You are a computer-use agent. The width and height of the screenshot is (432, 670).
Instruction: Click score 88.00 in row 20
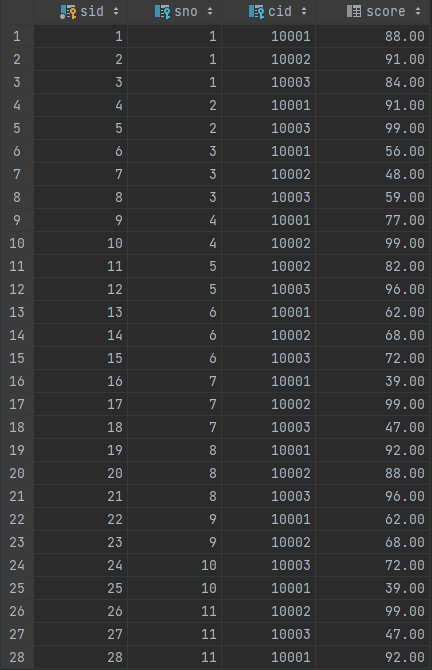tap(373, 473)
